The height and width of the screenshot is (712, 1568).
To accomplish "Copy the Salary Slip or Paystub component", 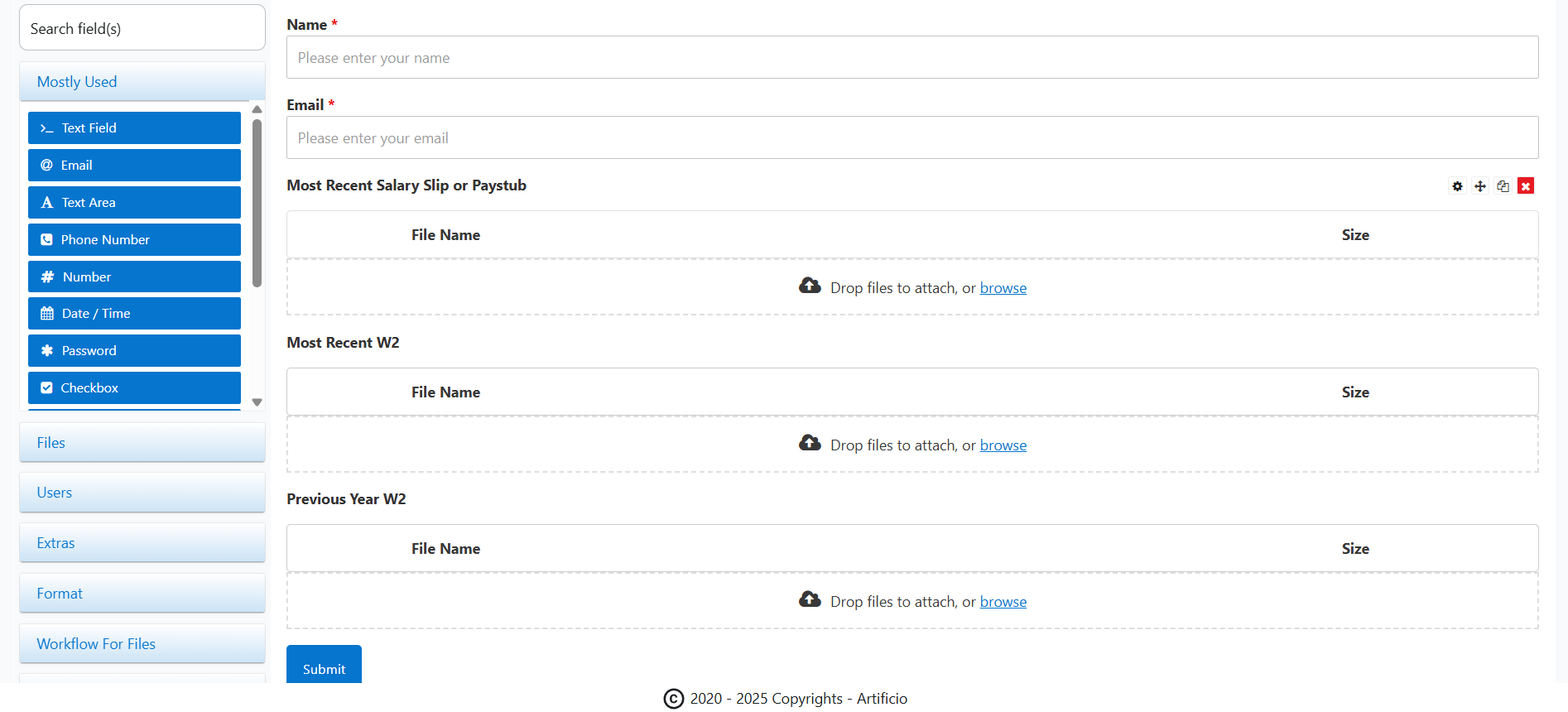I will click(x=1503, y=186).
